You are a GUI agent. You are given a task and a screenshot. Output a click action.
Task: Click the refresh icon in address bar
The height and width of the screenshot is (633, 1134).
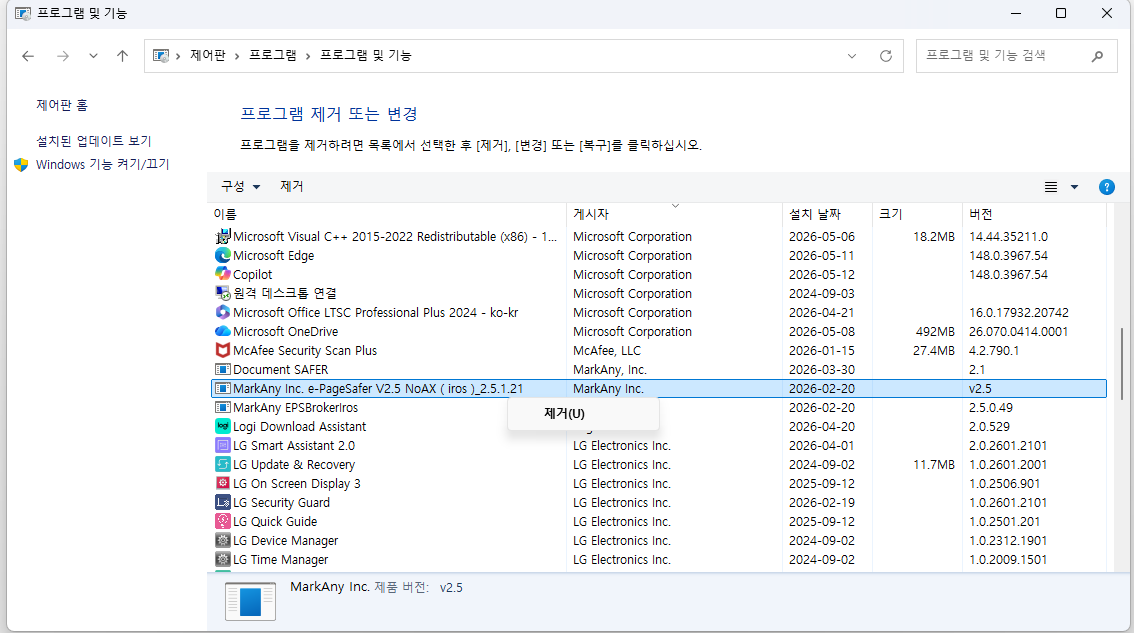(886, 56)
